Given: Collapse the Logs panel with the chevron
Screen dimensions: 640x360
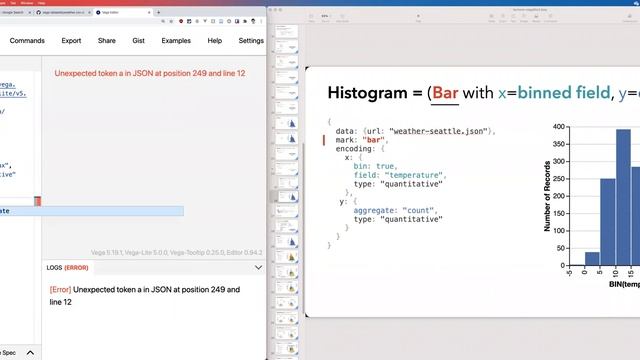Looking at the screenshot, I should [x=258, y=268].
